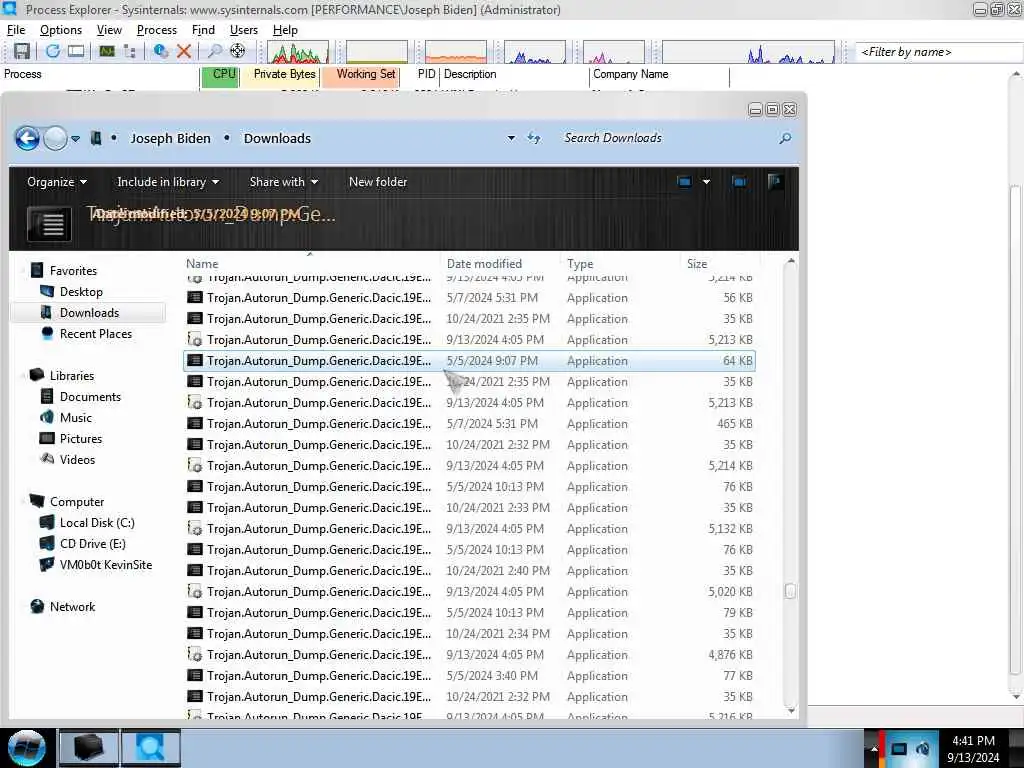1024x768 pixels.
Task: Toggle the preview pane icon
Action: point(739,182)
